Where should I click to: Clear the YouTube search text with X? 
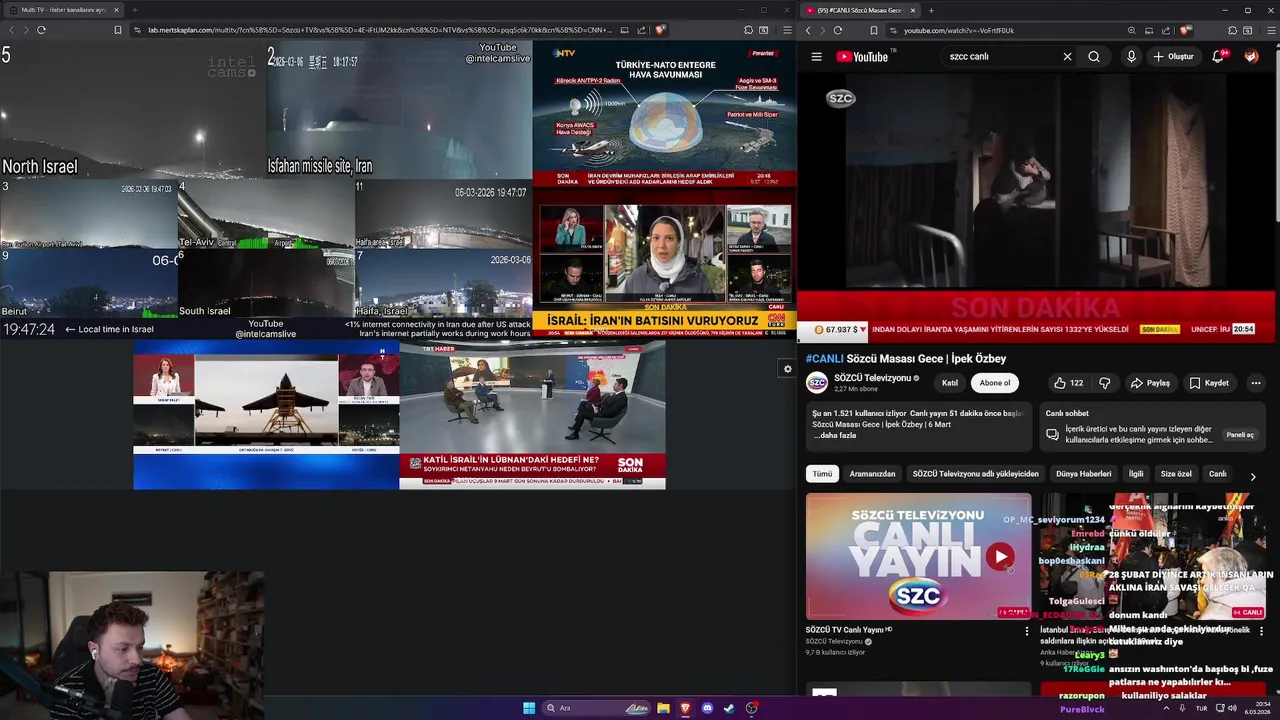click(1067, 57)
